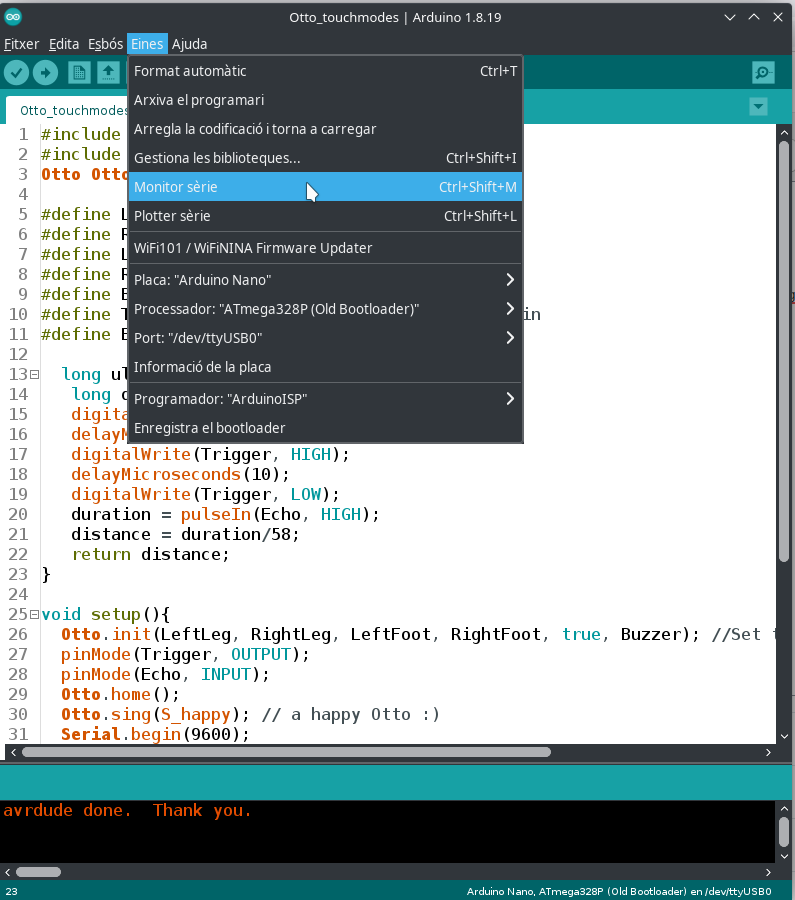Click the Upload arrow toolbar icon
The width and height of the screenshot is (795, 900).
[45, 72]
